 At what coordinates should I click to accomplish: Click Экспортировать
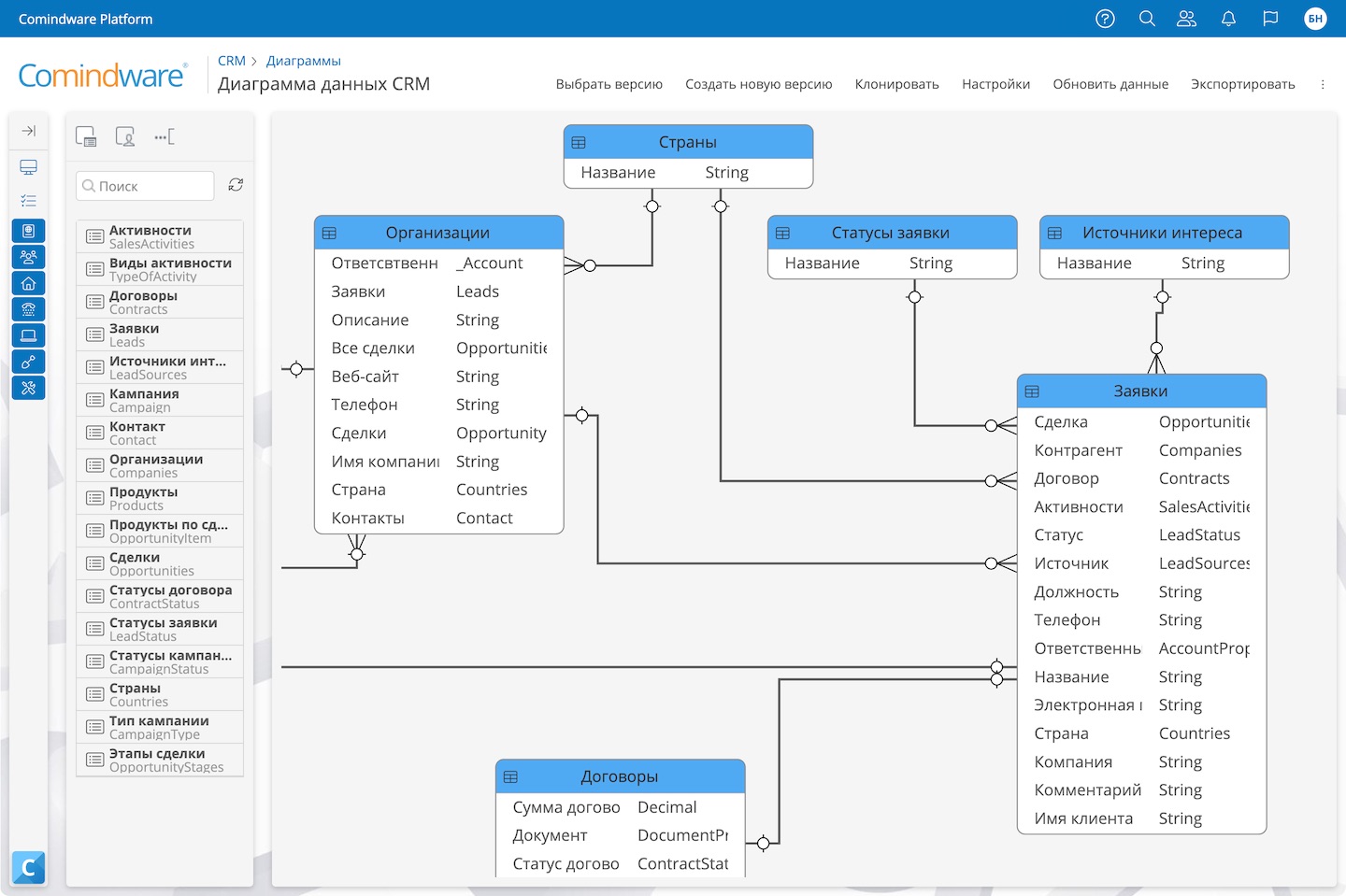coord(1243,84)
